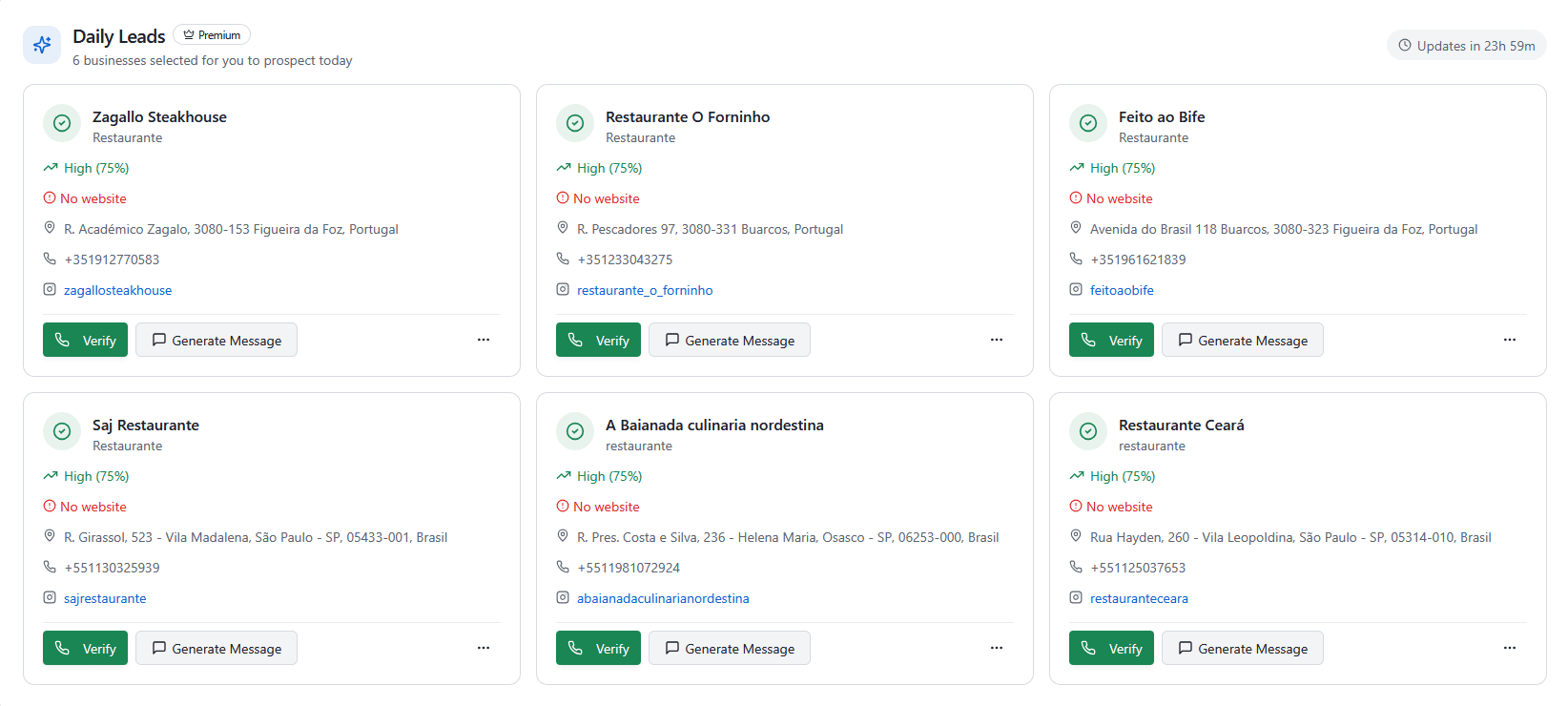Click the verified check icon for Restaurante Ceará
Viewport: 1568px width, 706px height.
[1088, 431]
